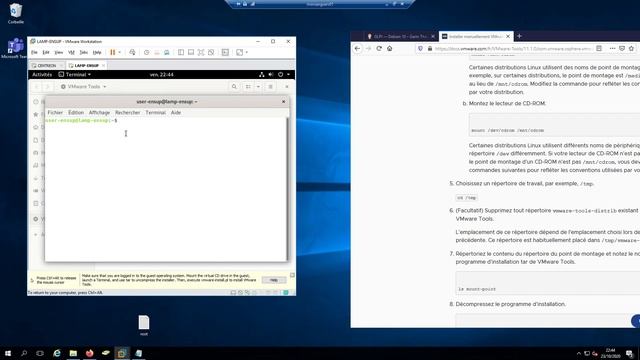Open the view options arrow in file manager

coord(258,87)
